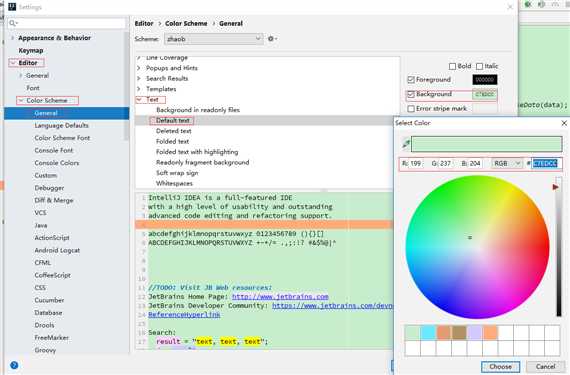Click the eyedropper color picker icon
The image size is (570, 375).
[406, 144]
